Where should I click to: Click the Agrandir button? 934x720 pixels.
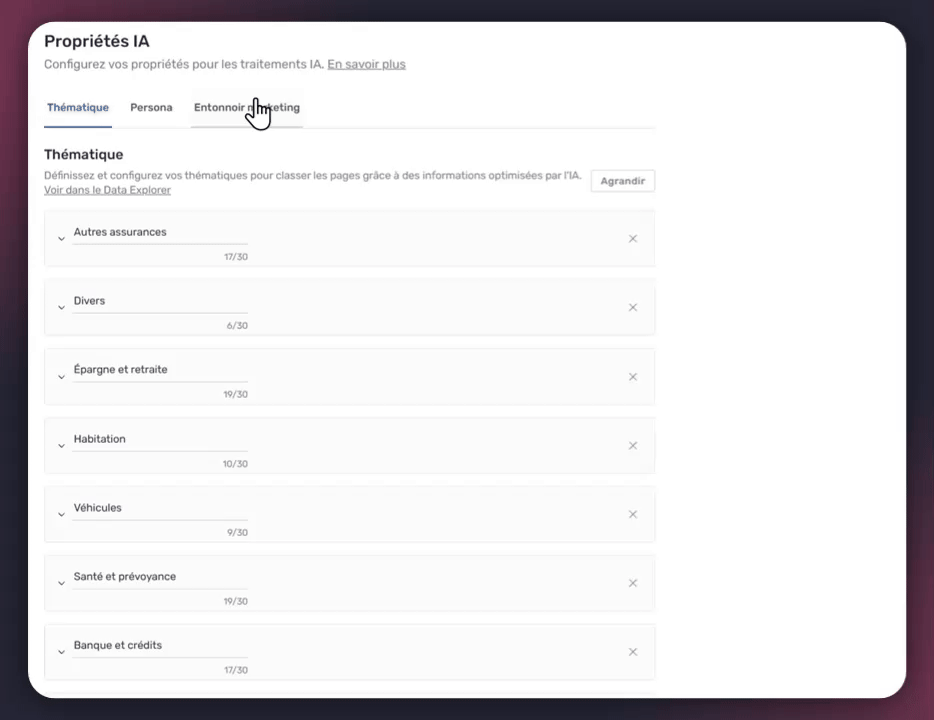click(x=622, y=181)
